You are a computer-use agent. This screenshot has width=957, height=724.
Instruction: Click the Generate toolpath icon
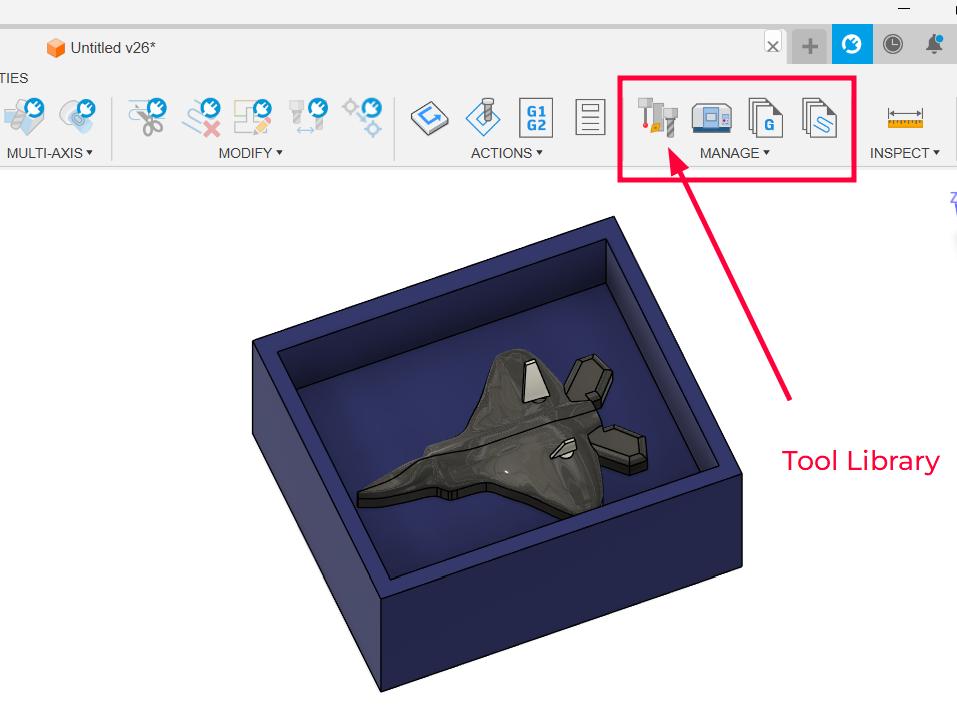click(x=429, y=117)
